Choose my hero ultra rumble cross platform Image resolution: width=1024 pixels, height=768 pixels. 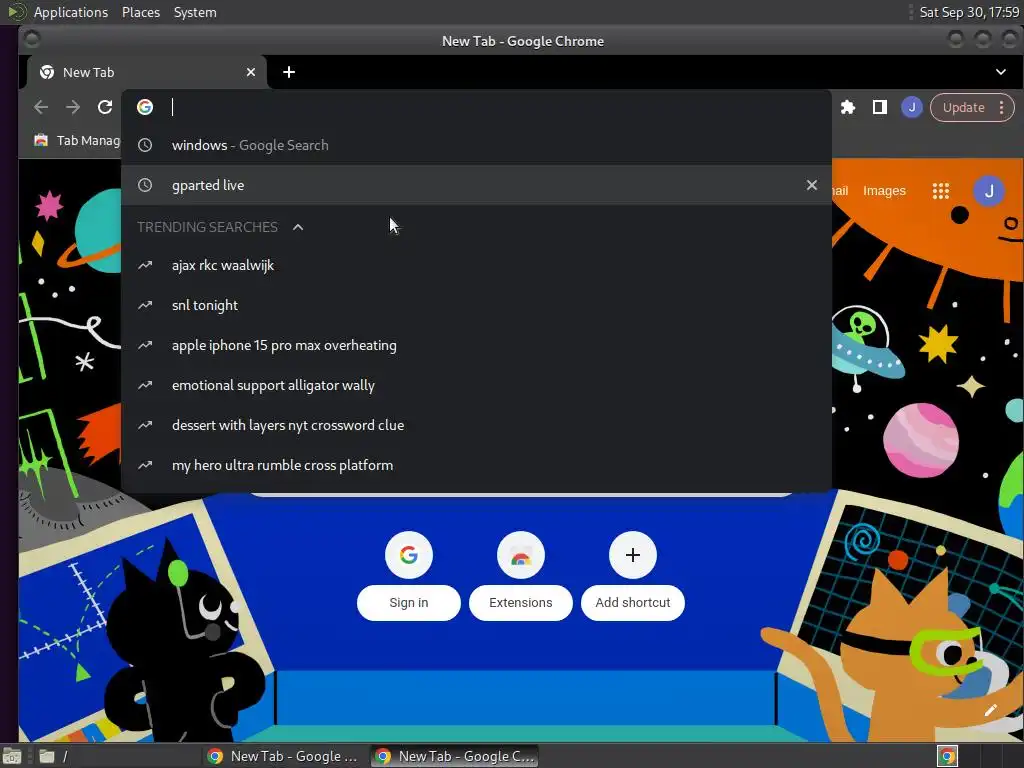[x=476, y=465]
